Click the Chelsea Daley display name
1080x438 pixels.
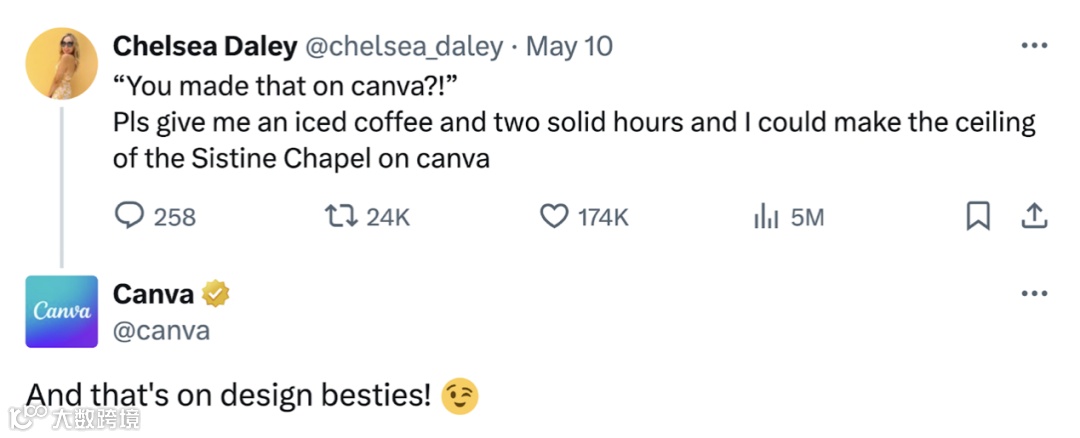(x=205, y=46)
